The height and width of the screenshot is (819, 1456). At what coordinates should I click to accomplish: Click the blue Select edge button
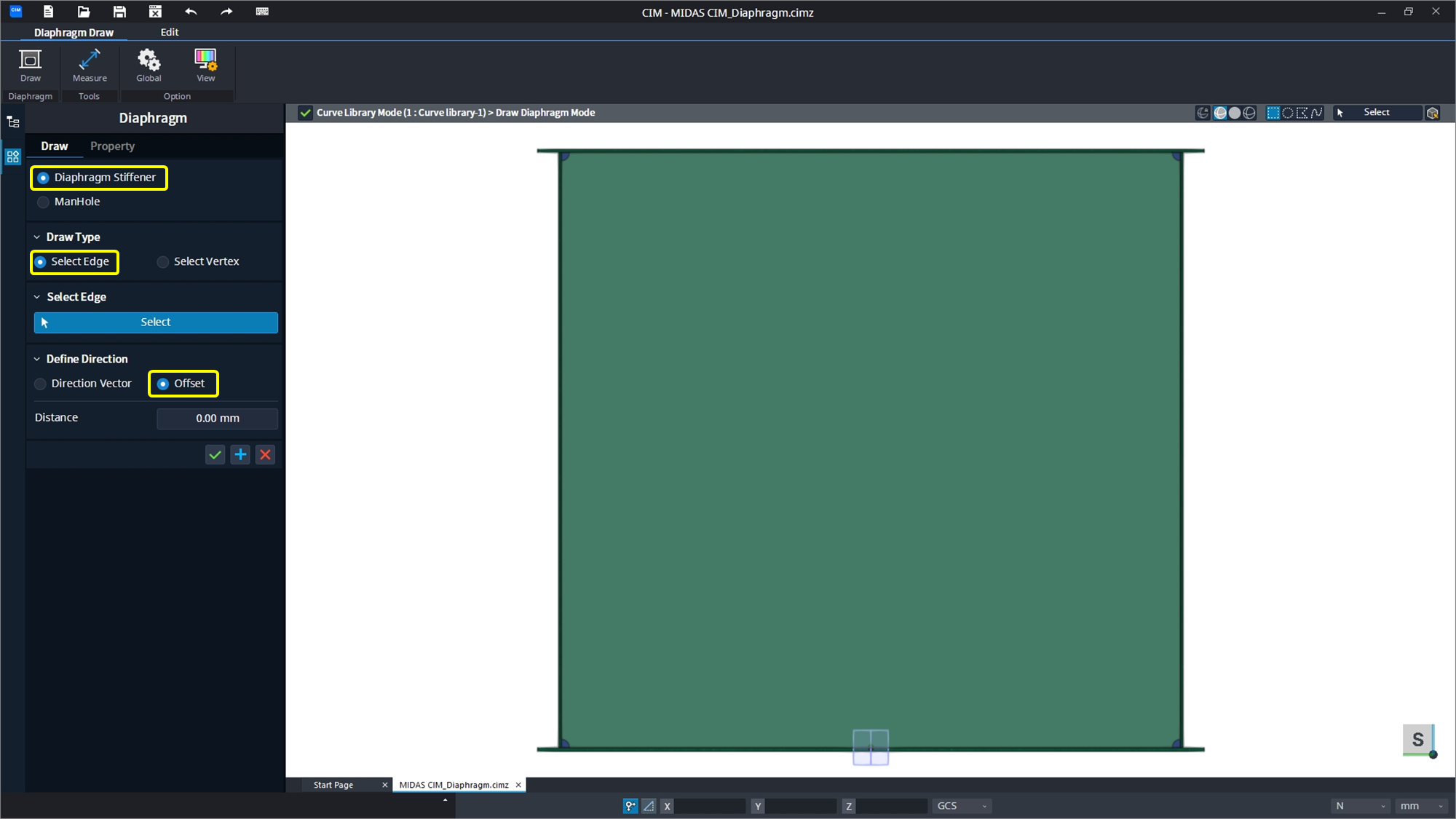click(x=156, y=323)
